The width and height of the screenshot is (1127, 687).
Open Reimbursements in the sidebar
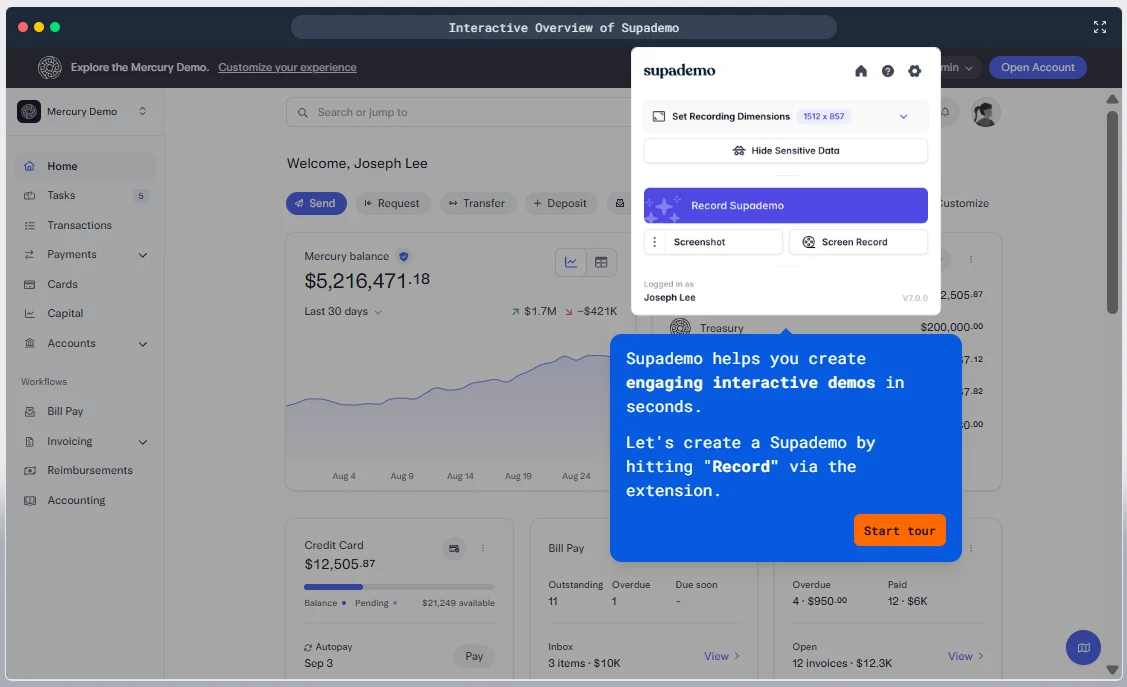(86, 470)
